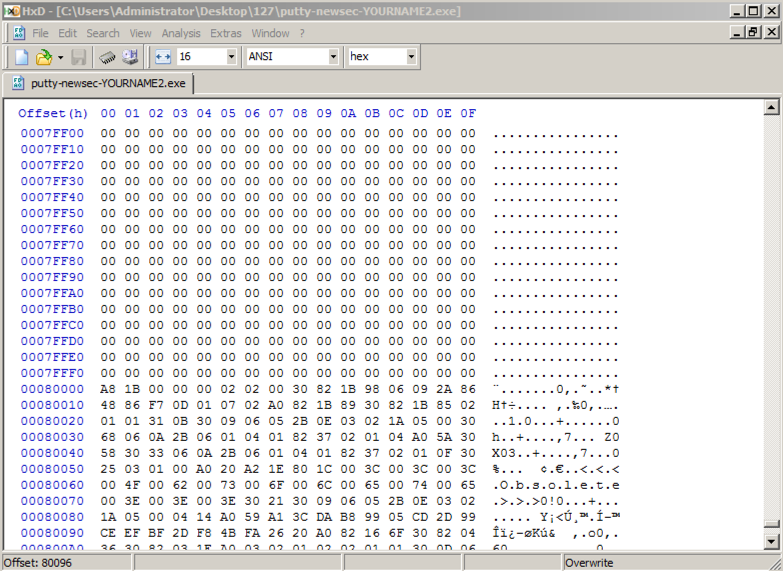Click the Offset: 80096 status bar entry
The width and height of the screenshot is (783, 571).
(37, 563)
